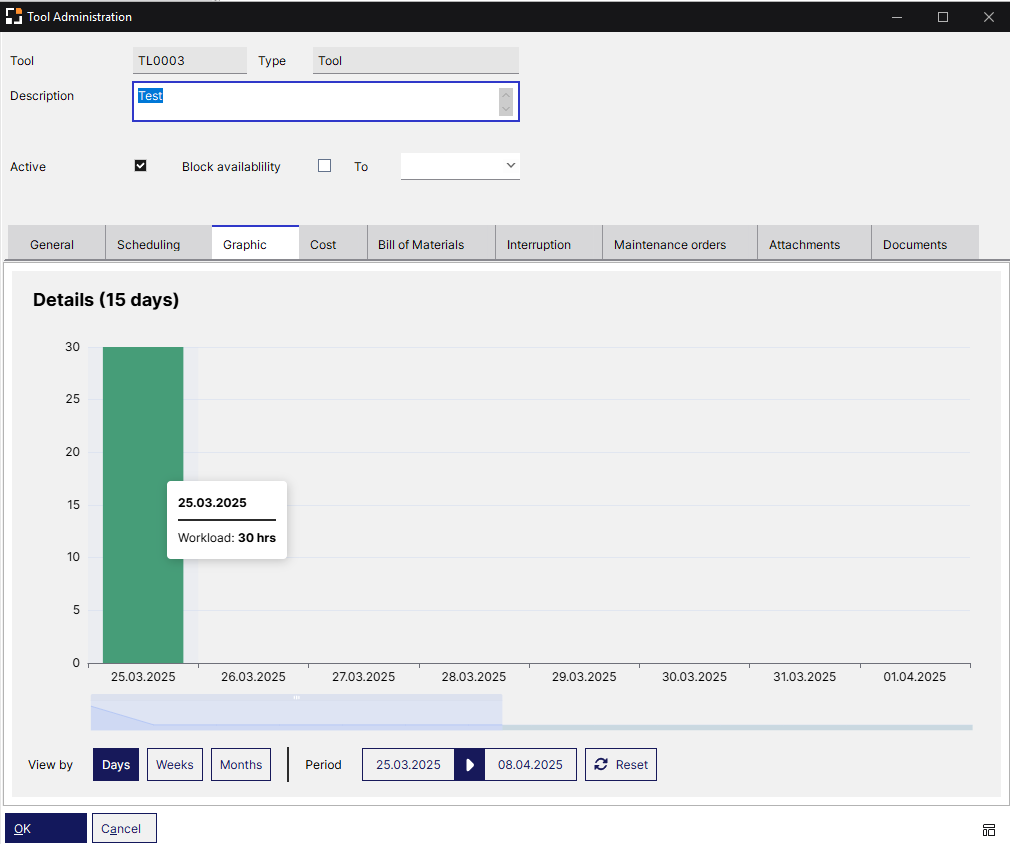
Task: Click the up stepper on the Description field
Action: pyautogui.click(x=508, y=94)
